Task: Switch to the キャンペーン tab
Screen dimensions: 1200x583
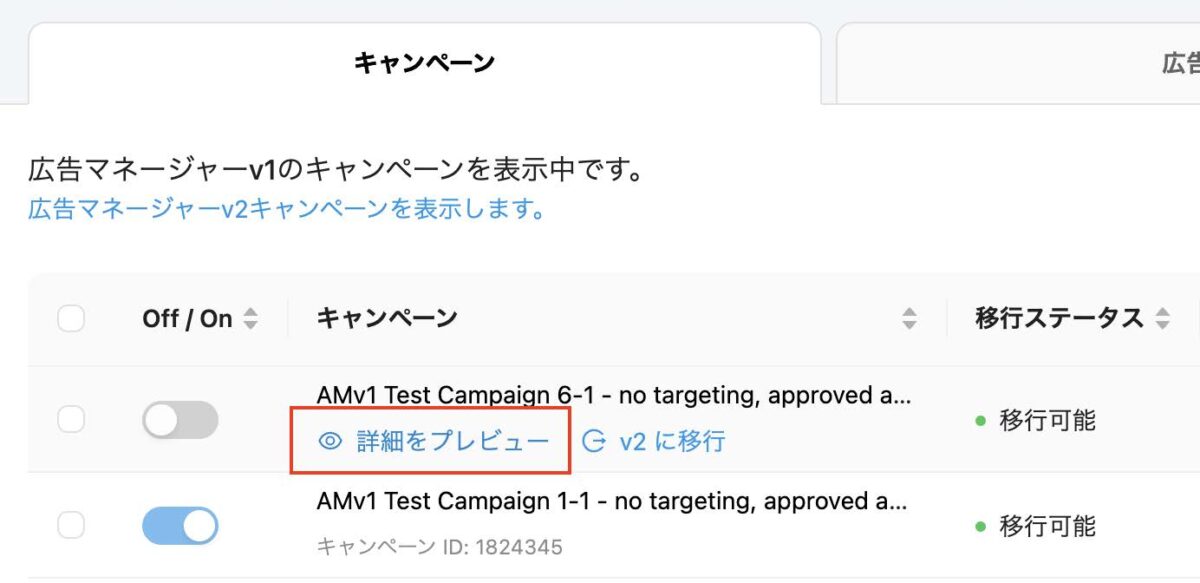Action: [x=425, y=63]
